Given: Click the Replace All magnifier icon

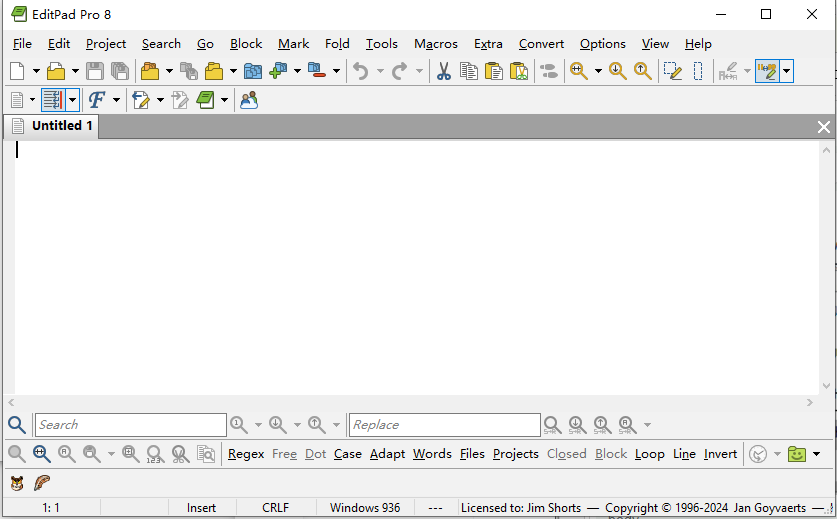Looking at the screenshot, I should click(627, 425).
